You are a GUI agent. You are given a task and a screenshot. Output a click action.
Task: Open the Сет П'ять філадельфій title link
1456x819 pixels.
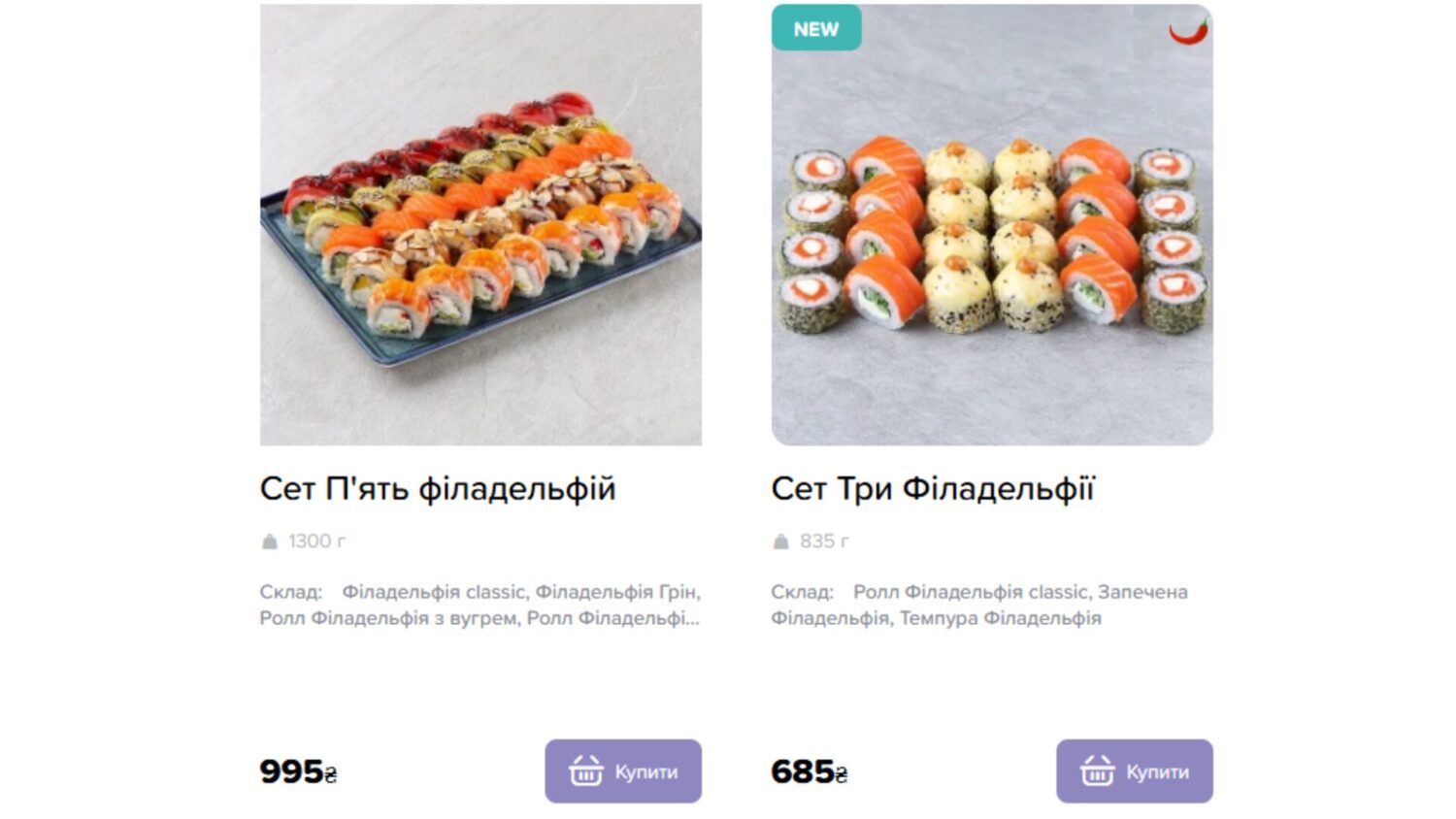pyautogui.click(x=438, y=489)
